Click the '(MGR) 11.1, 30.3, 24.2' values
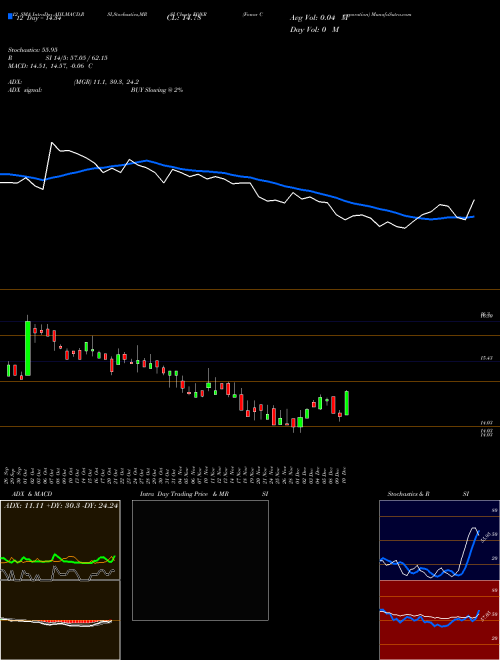This screenshot has height=660, width=500. pos(106,82)
